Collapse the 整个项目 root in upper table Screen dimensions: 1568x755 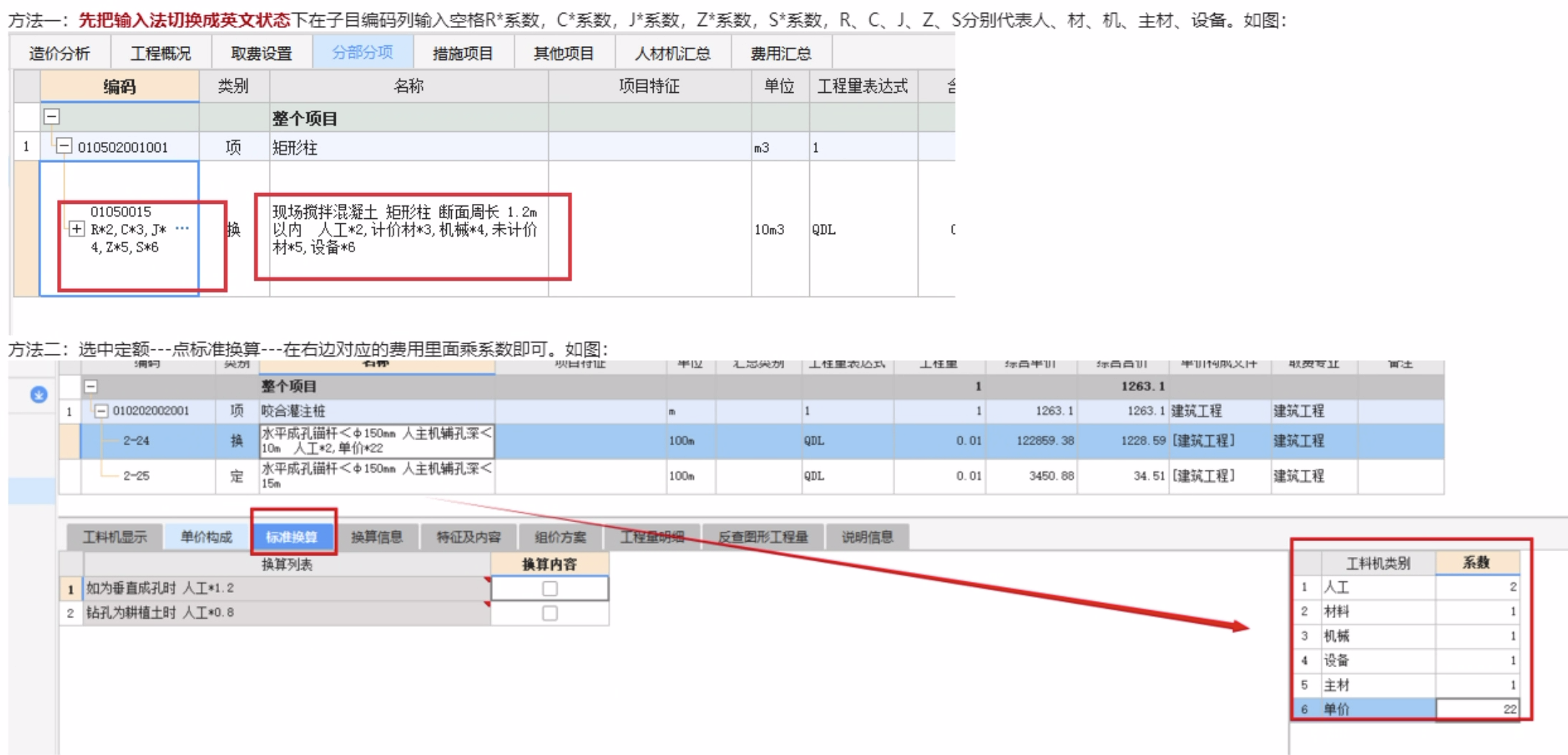[x=52, y=117]
